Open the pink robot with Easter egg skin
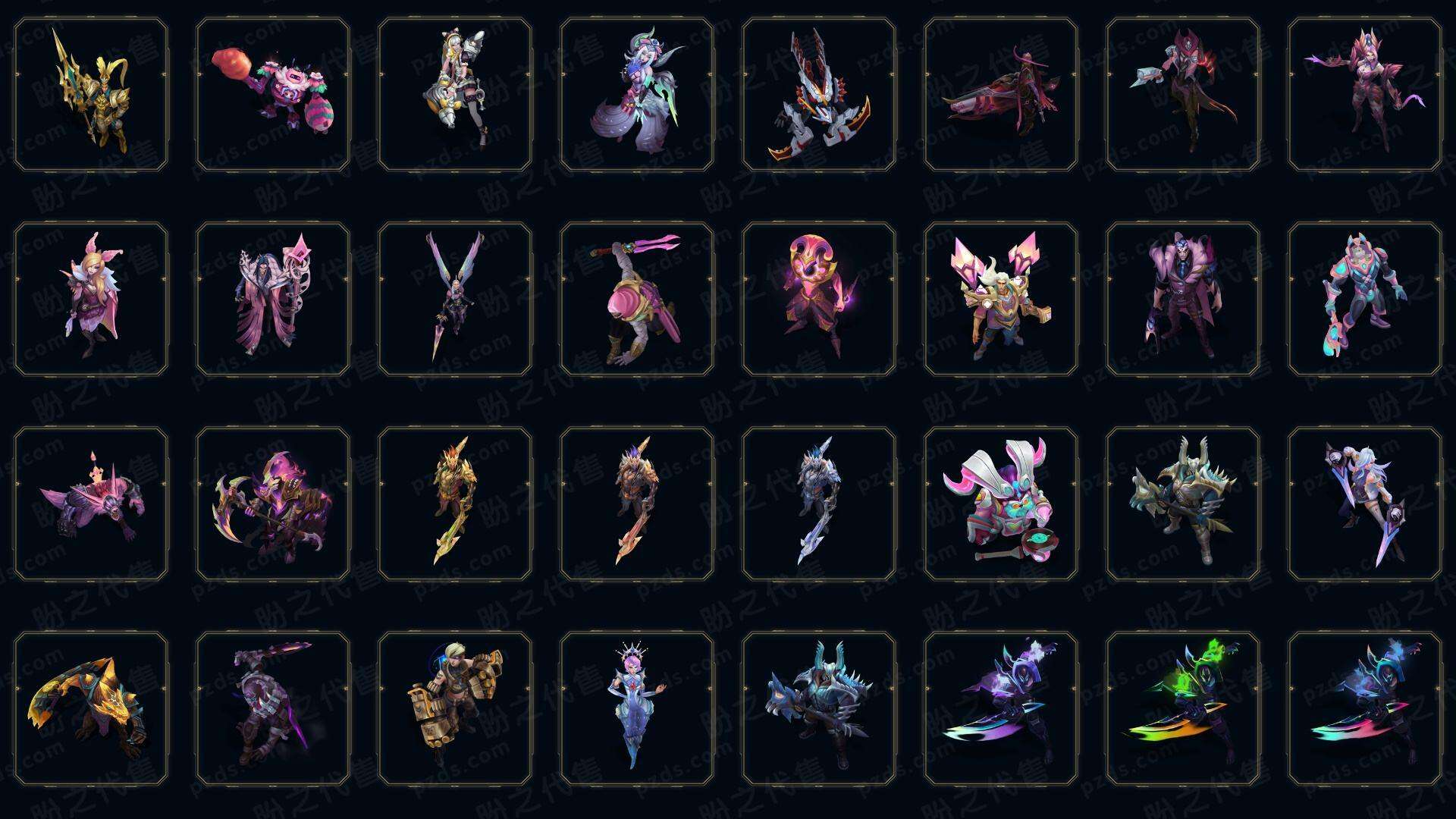The width and height of the screenshot is (1456, 819). click(273, 94)
